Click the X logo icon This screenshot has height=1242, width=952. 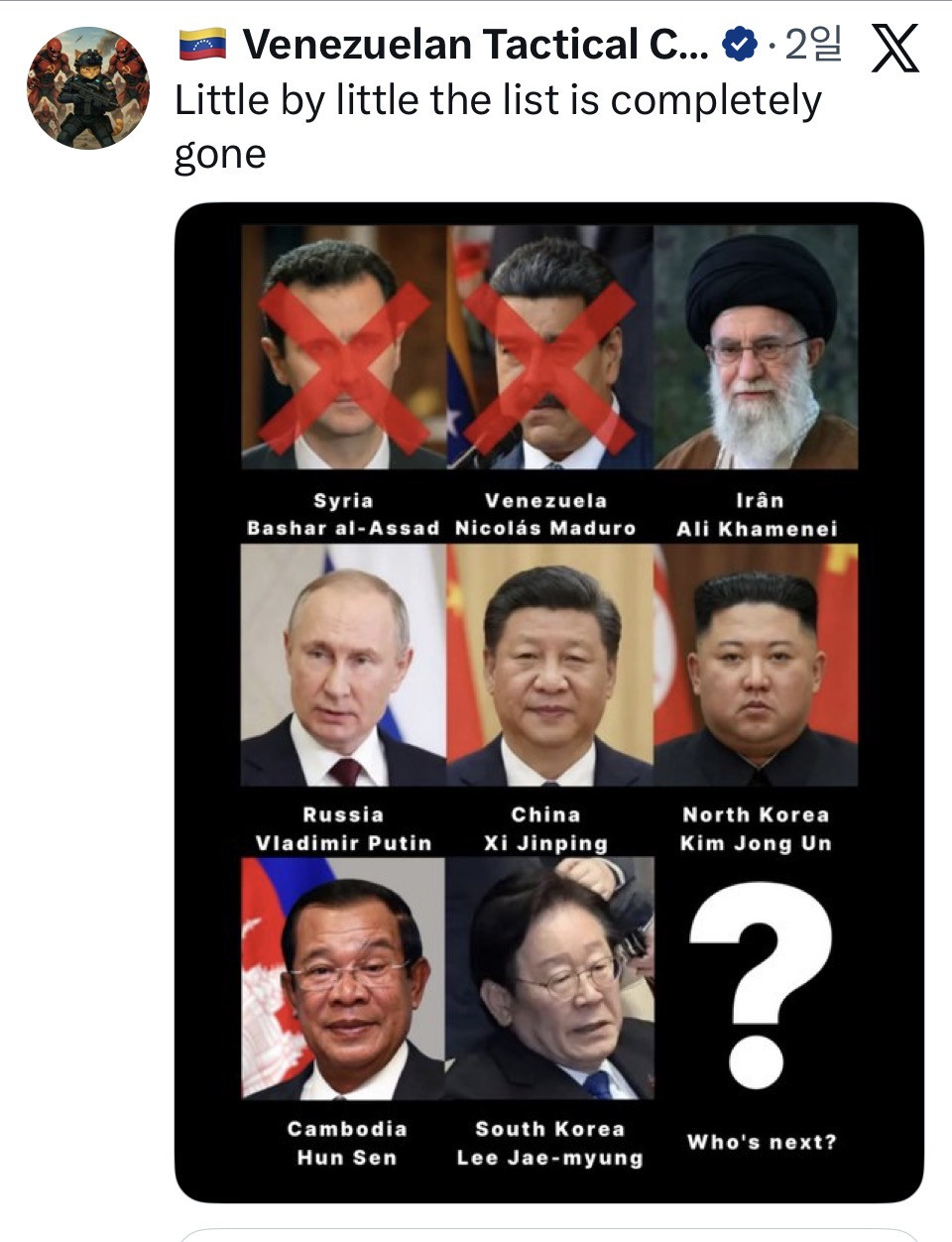click(x=894, y=49)
